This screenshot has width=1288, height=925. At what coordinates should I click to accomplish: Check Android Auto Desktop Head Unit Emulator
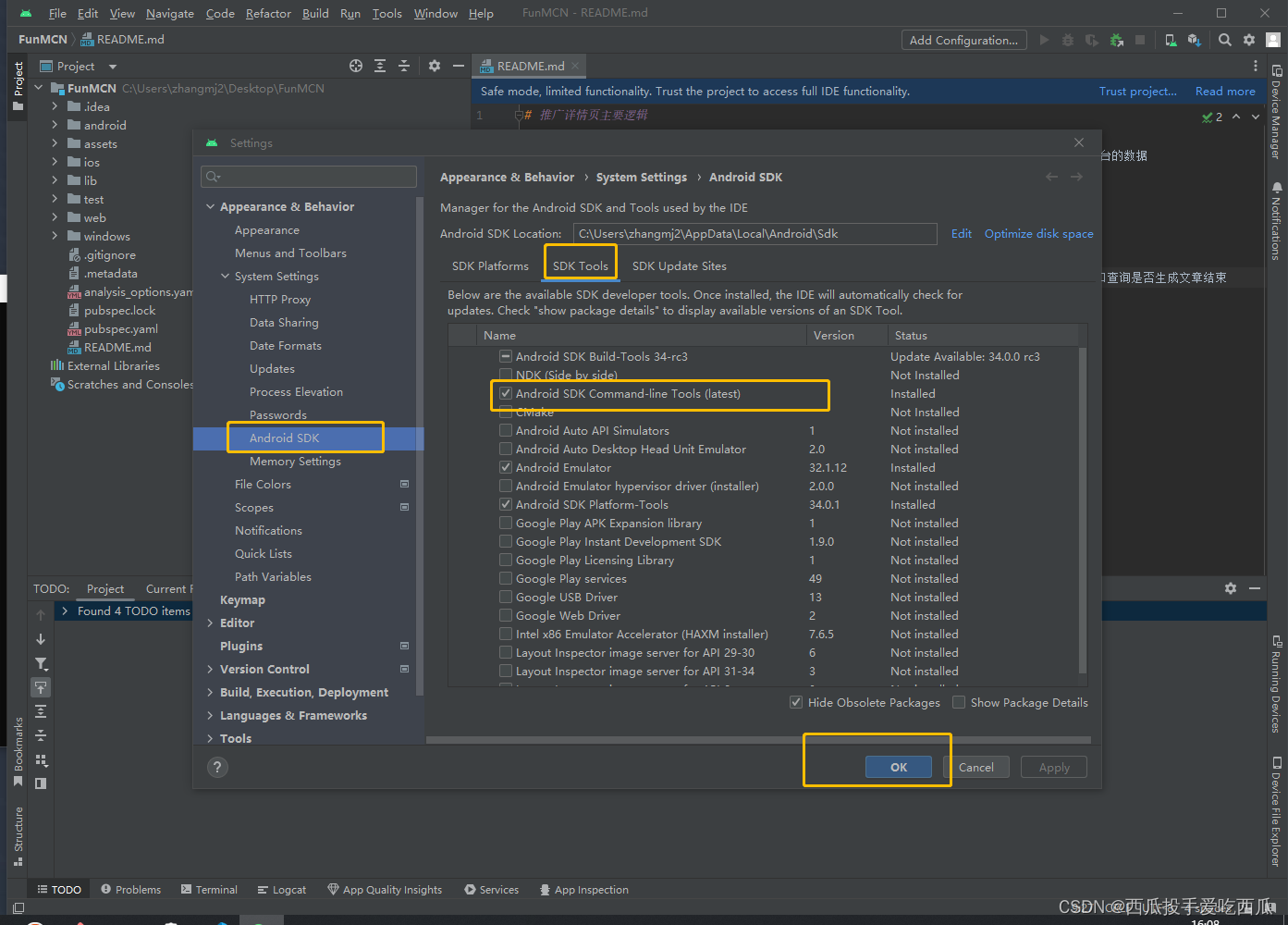coord(506,449)
